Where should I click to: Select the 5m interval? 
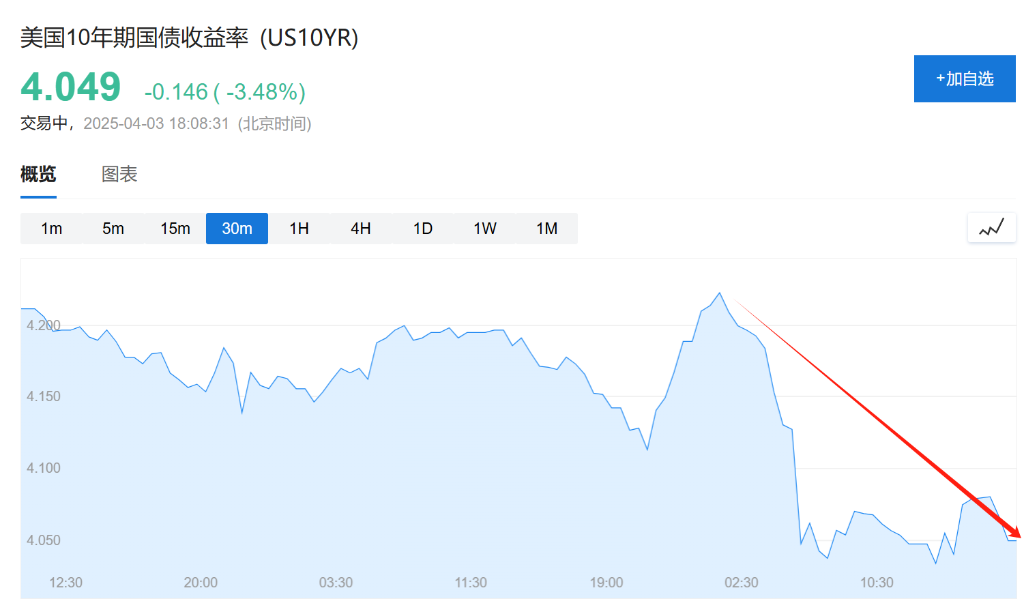[113, 228]
